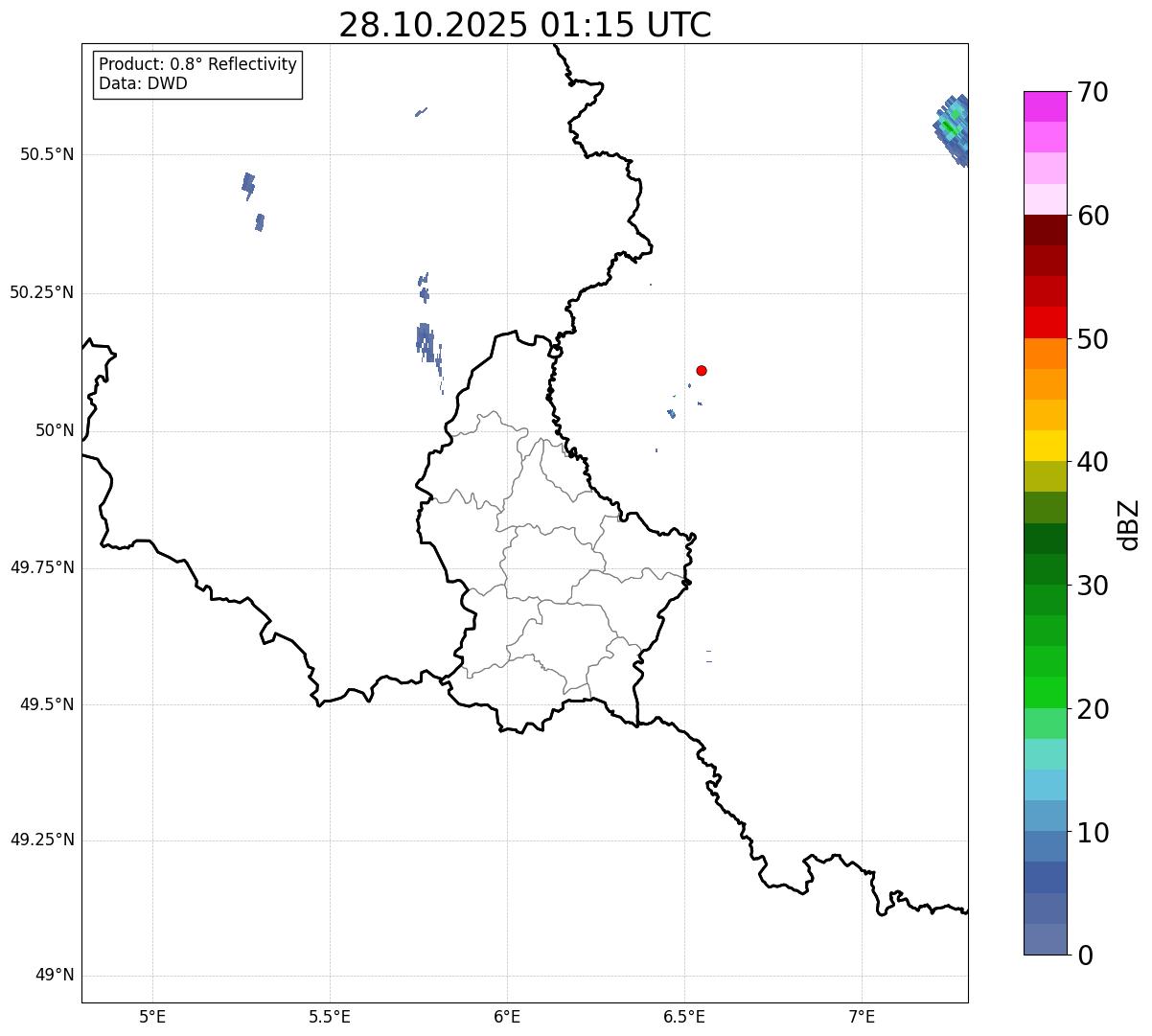Click the orange colorbar segment just below 50
The width and height of the screenshot is (1152, 1036).
point(1045,354)
